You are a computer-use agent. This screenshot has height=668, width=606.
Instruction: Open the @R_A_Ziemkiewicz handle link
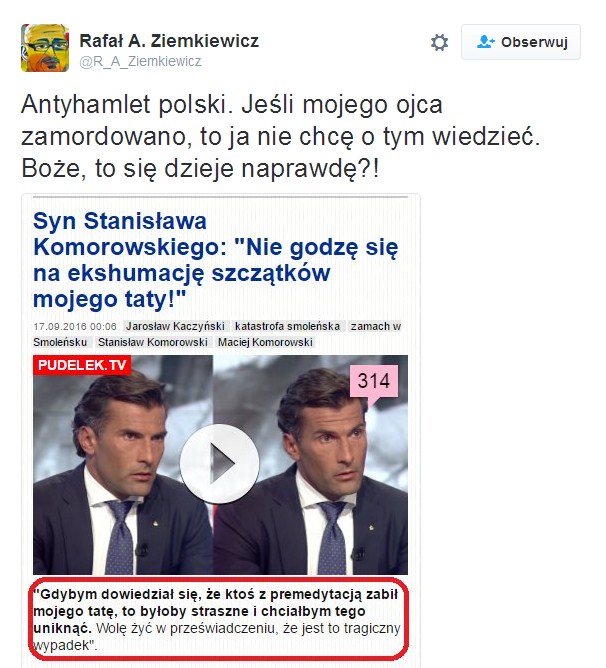click(x=140, y=61)
